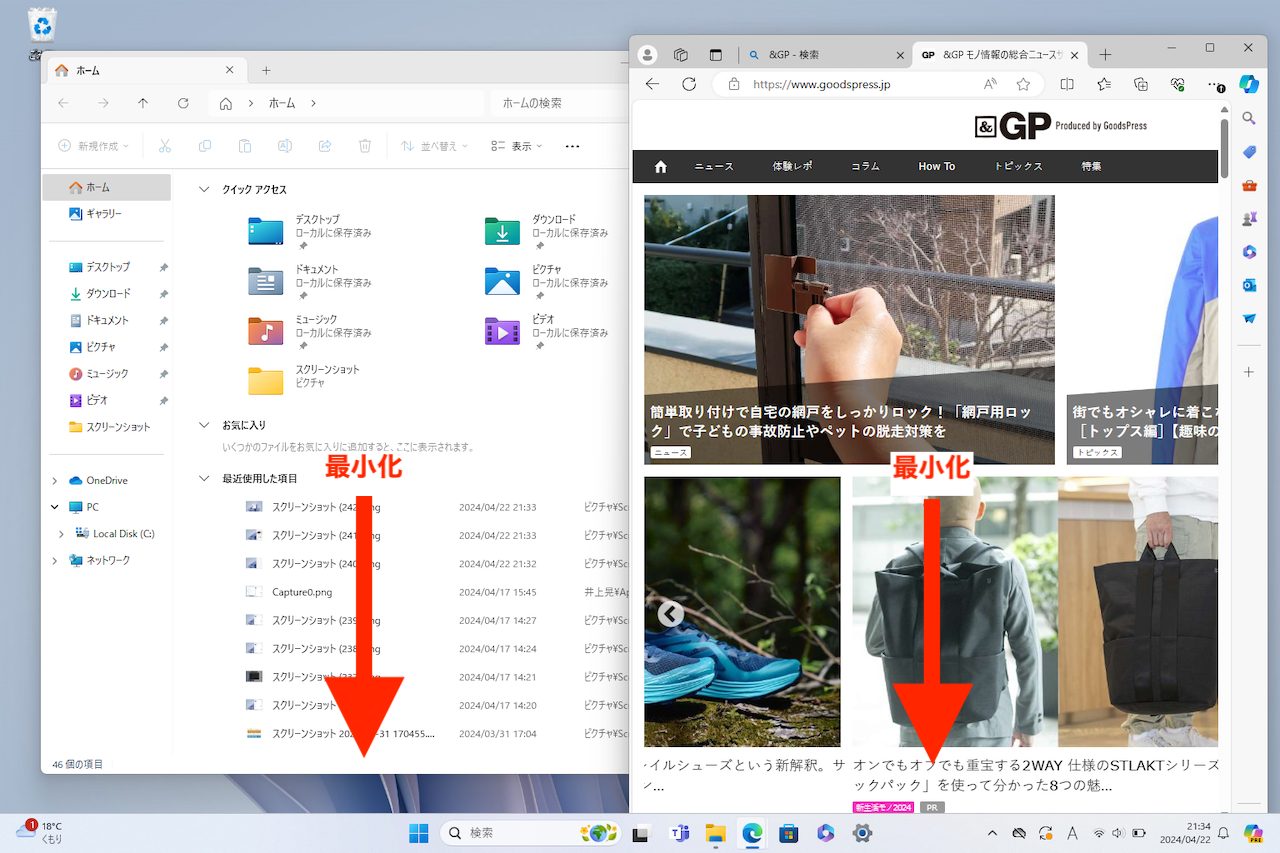1280x853 pixels.
Task: Refresh the File Explorer Home view
Action: (x=183, y=103)
